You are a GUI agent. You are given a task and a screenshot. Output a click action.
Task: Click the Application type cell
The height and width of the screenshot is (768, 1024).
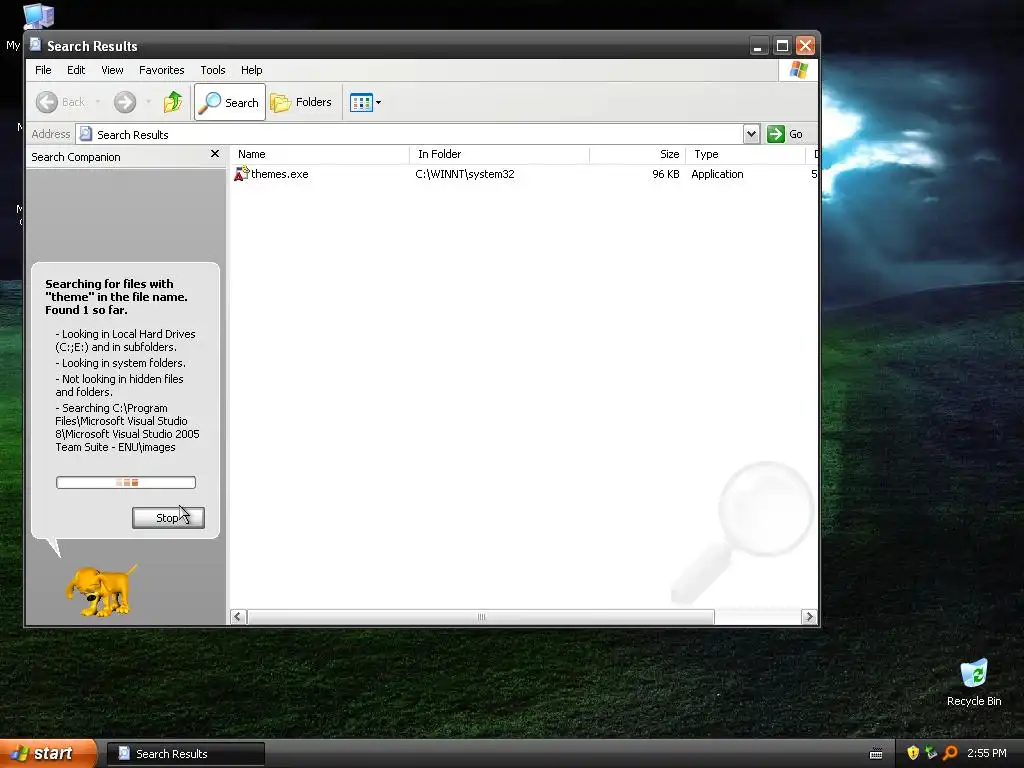[717, 174]
